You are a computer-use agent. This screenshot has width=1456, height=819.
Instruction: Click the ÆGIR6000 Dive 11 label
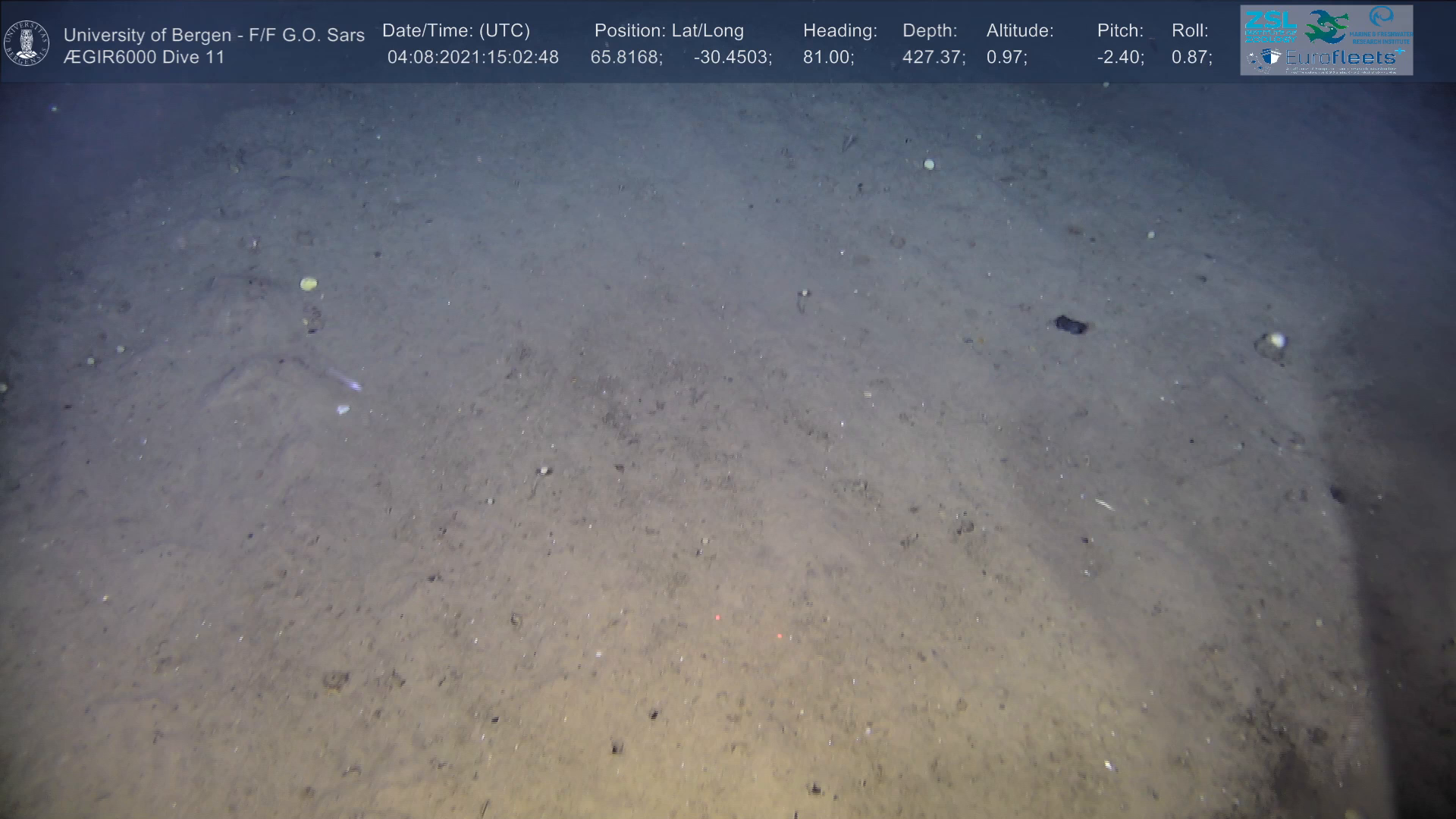(144, 58)
